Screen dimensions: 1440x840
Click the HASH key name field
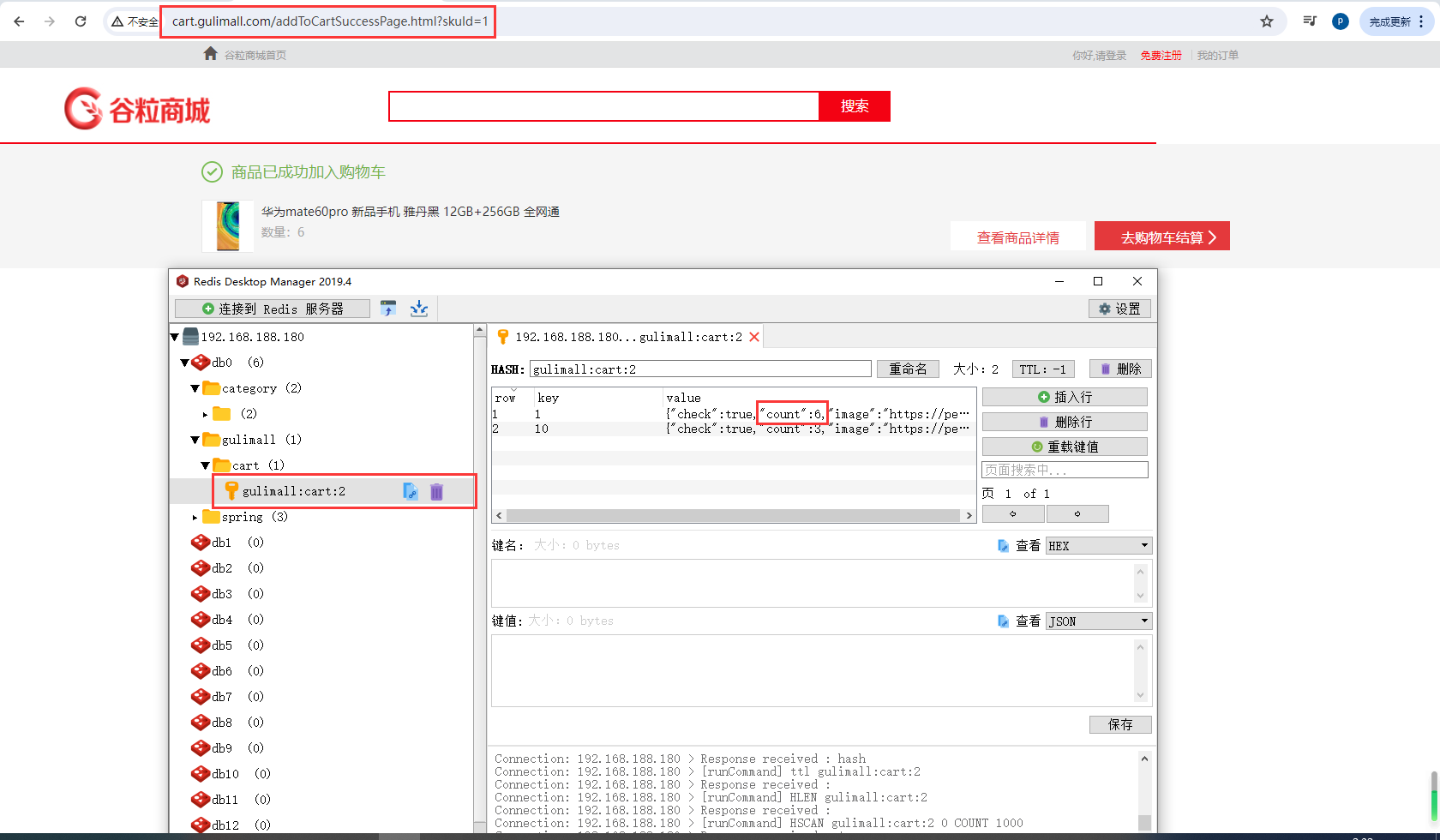click(700, 369)
